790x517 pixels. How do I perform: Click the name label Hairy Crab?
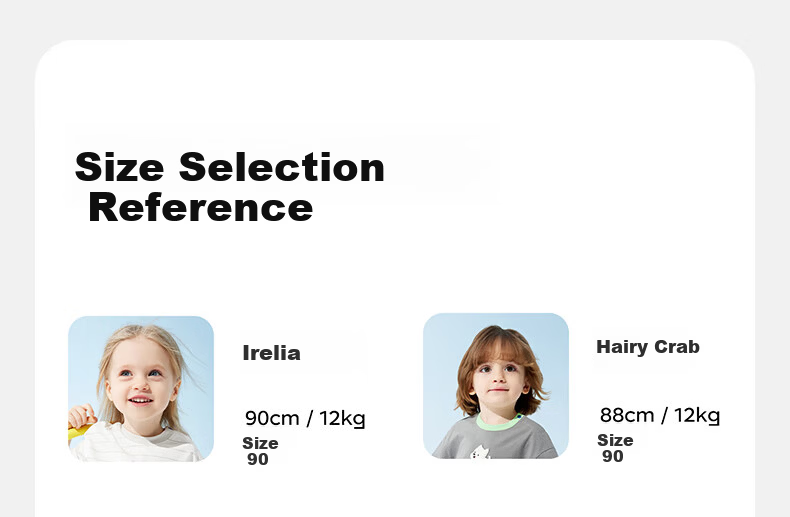tap(648, 347)
